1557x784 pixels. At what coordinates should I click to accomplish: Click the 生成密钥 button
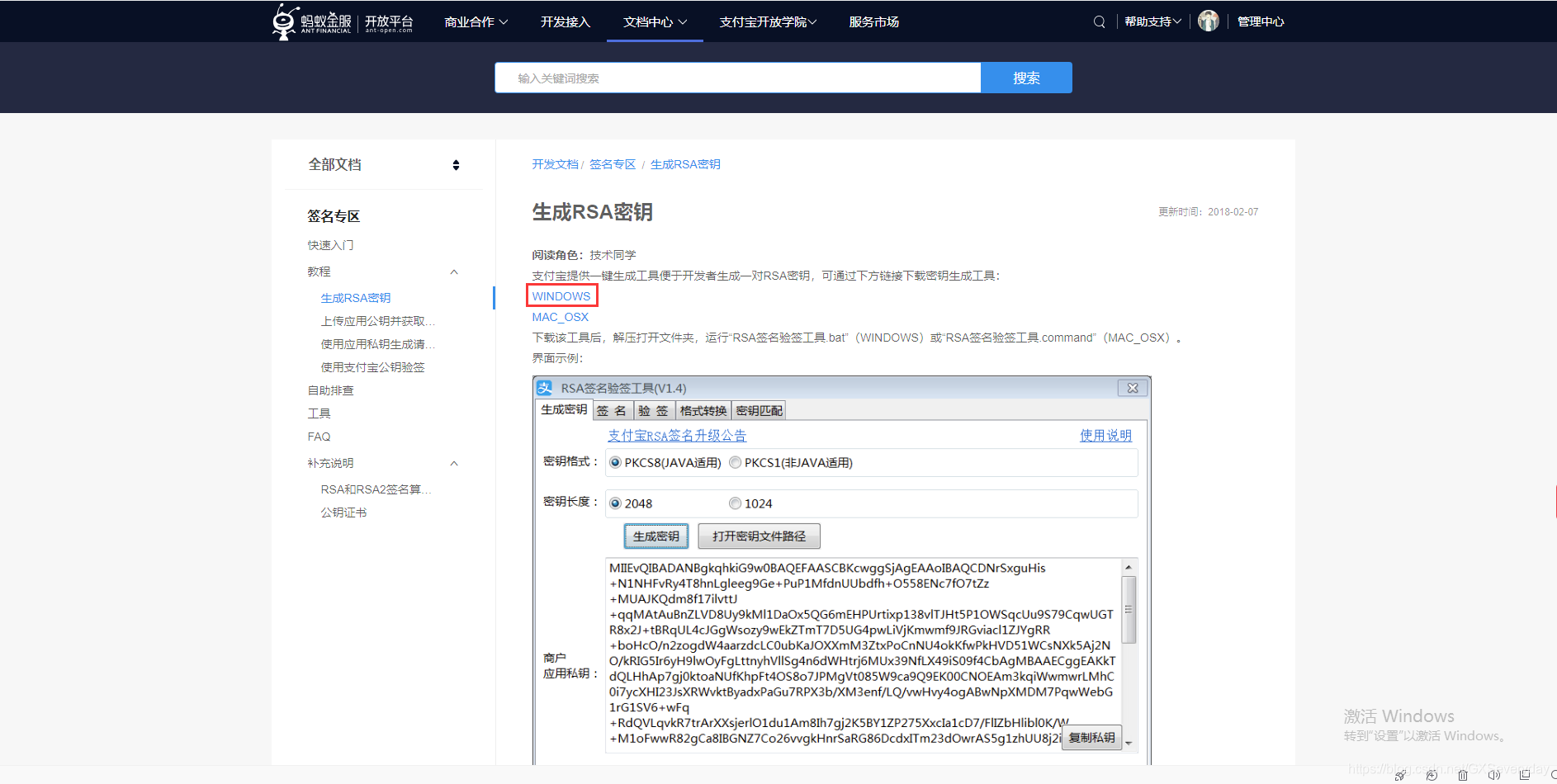[655, 536]
